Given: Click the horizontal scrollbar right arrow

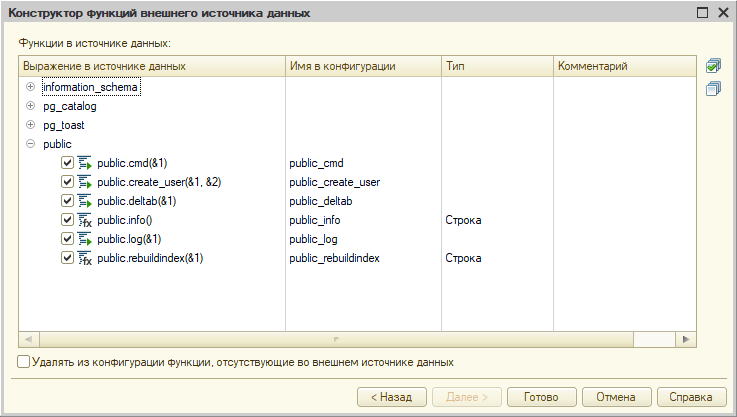Looking at the screenshot, I should (x=686, y=340).
